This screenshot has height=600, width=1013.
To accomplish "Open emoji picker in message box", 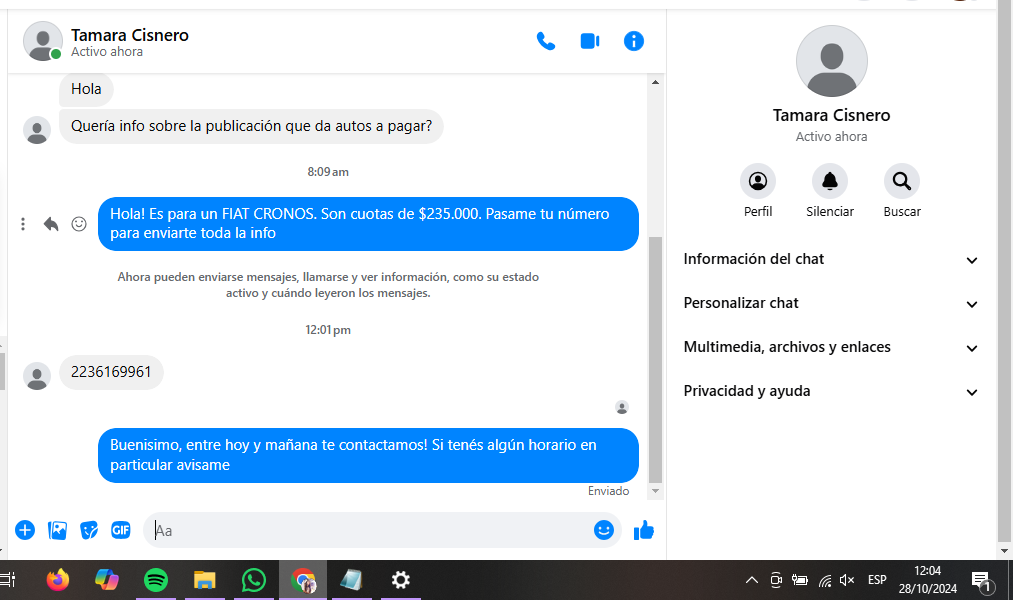I will tap(603, 530).
